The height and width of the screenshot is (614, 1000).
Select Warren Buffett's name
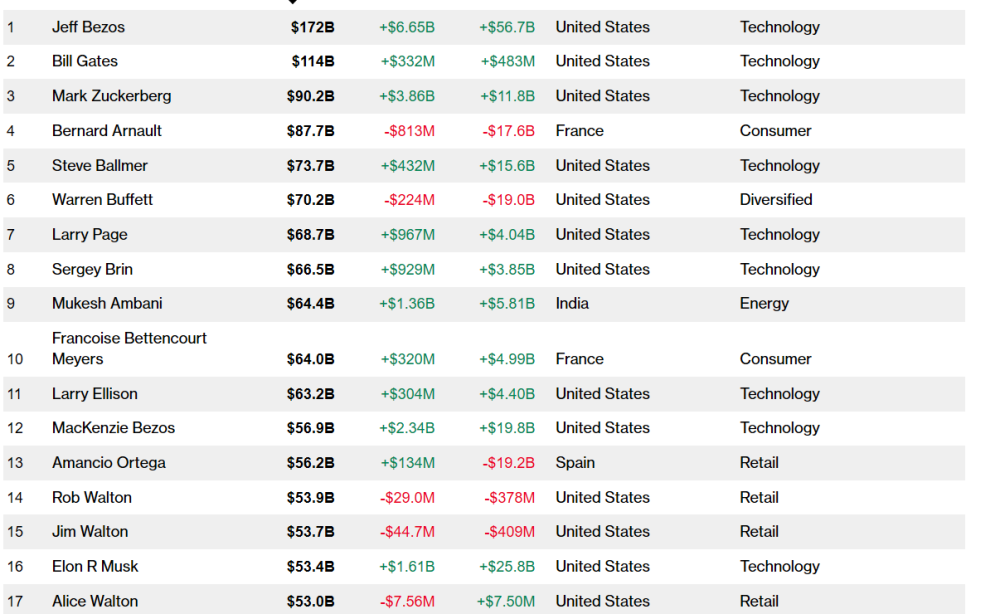[x=102, y=199]
